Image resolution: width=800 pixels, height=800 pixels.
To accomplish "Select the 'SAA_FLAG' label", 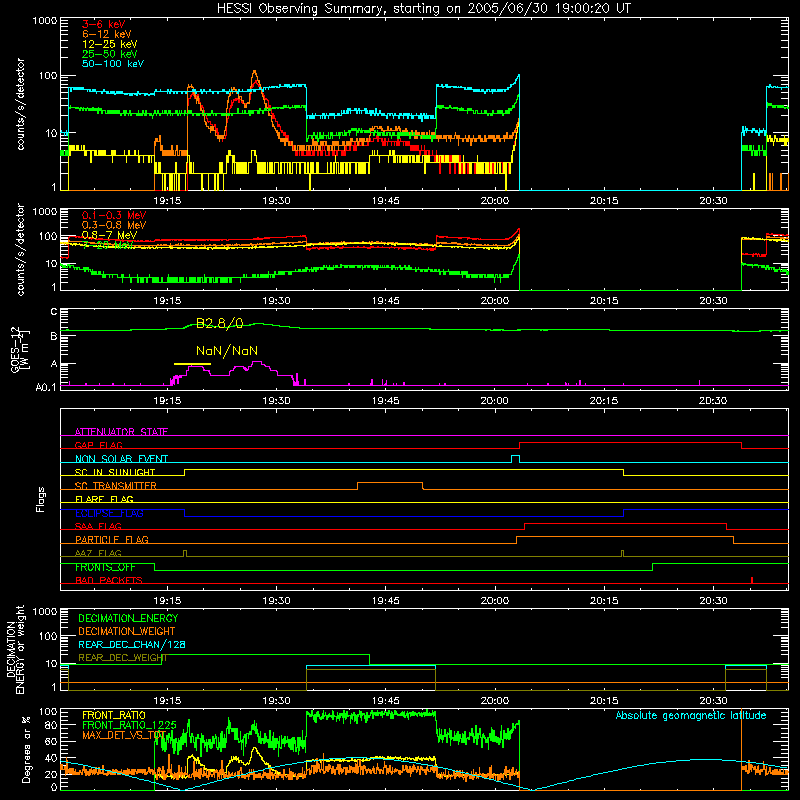I will coord(98,526).
